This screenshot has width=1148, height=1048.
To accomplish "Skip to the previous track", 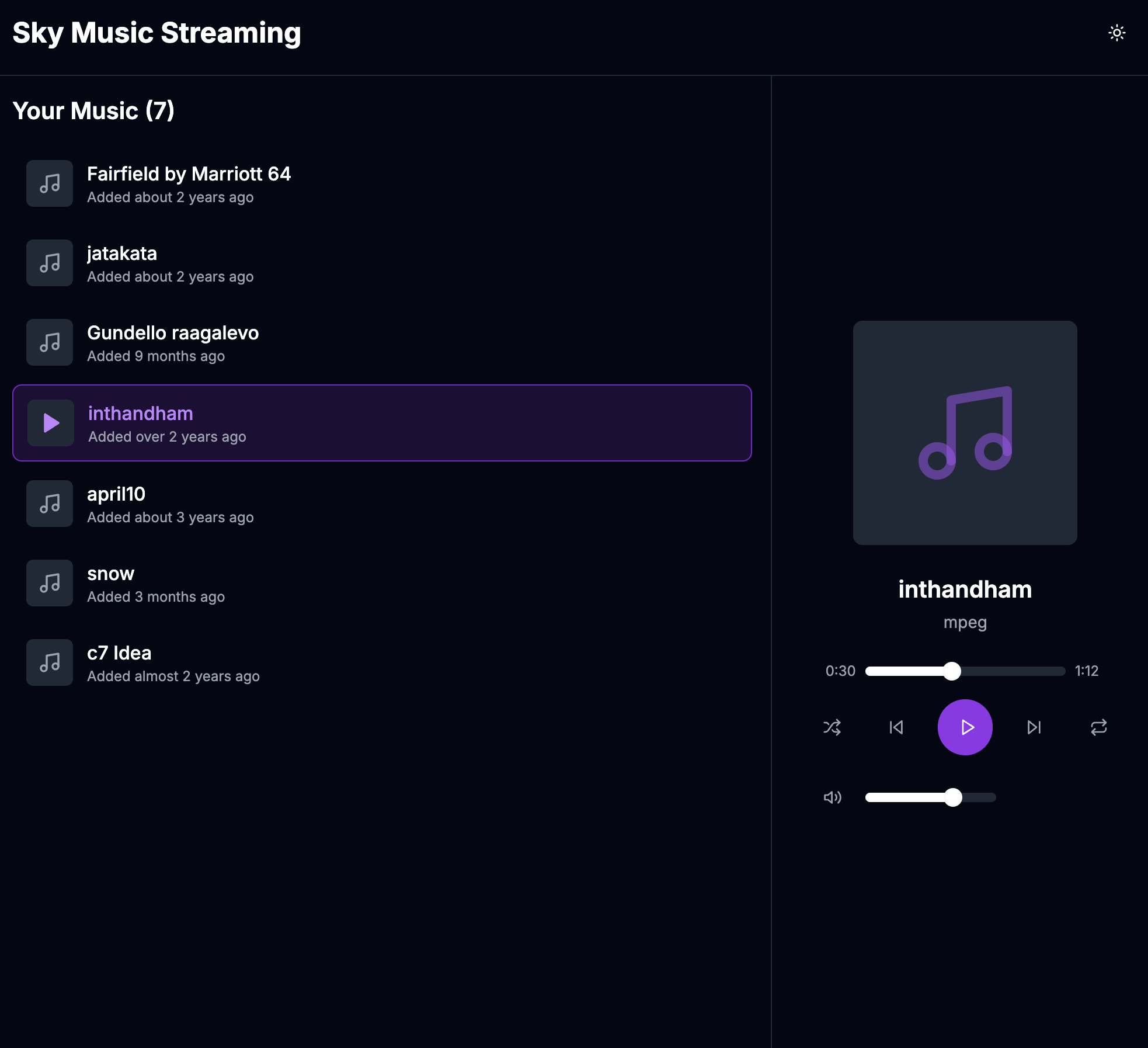I will click(896, 727).
